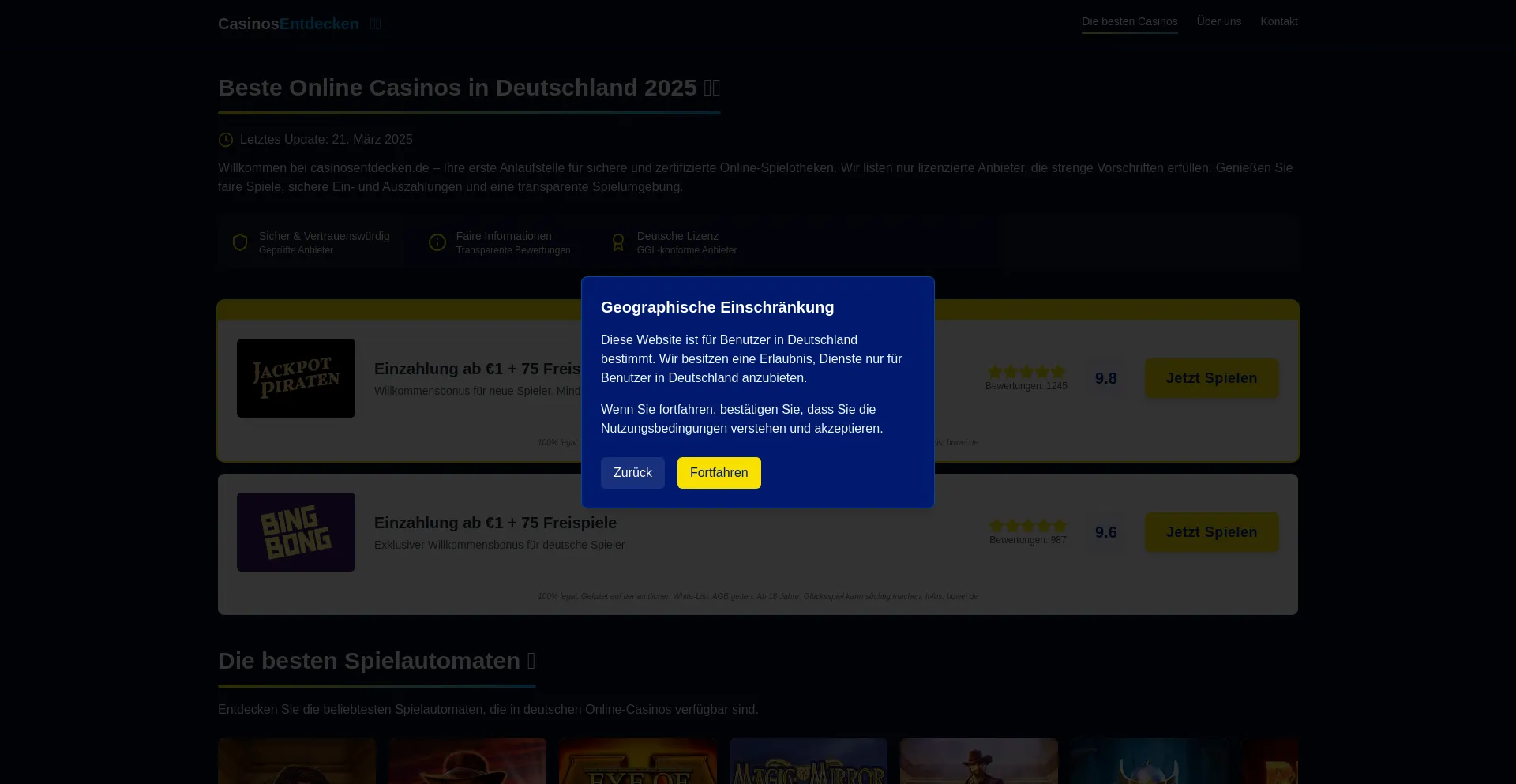The height and width of the screenshot is (784, 1516).
Task: Select the Eye of slot game thumbnail
Action: pyautogui.click(x=638, y=762)
